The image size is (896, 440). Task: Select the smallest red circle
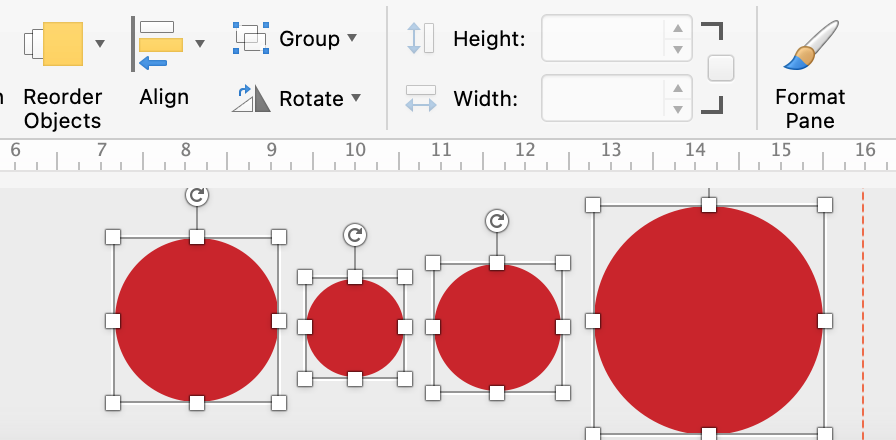tap(355, 327)
